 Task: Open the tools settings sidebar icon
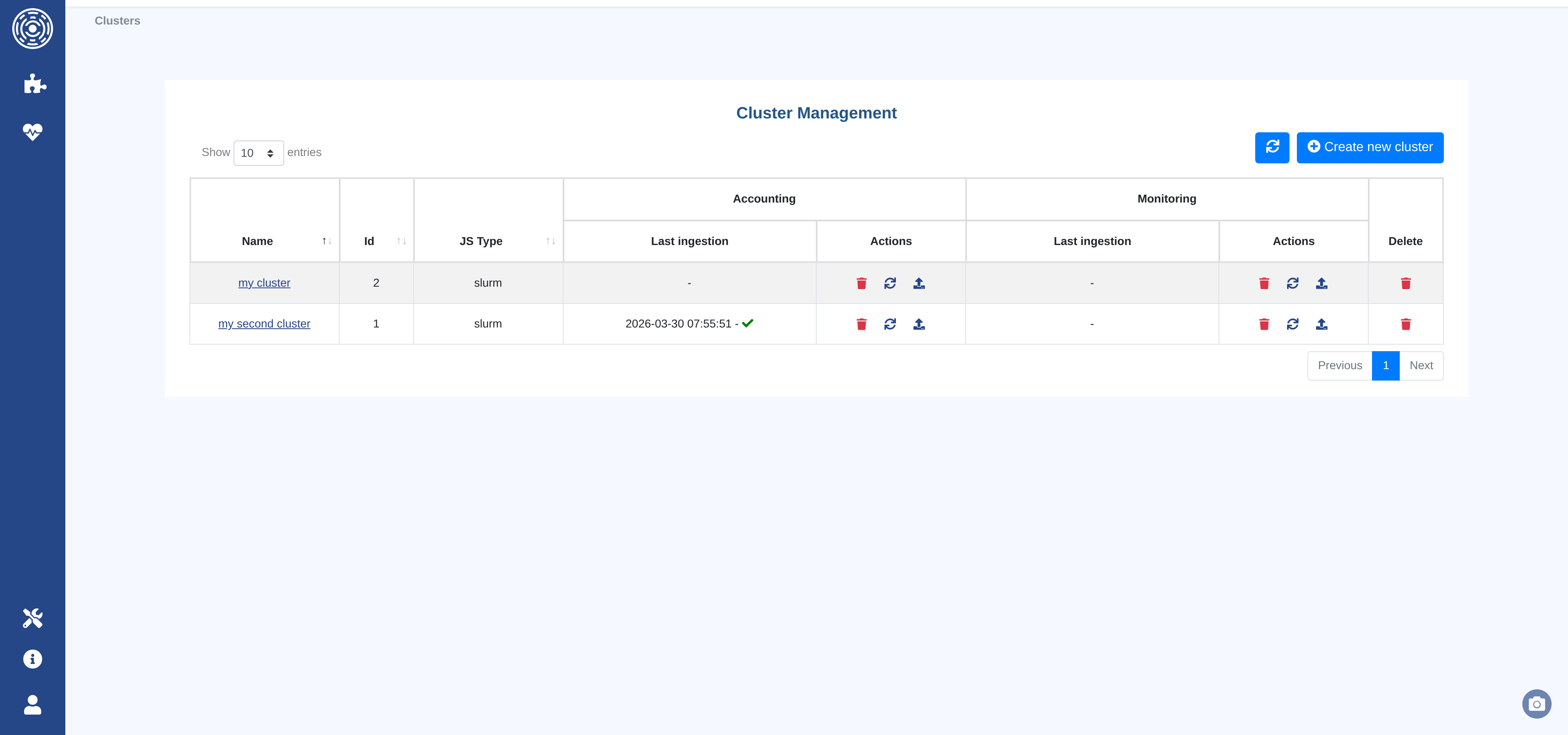coord(33,617)
